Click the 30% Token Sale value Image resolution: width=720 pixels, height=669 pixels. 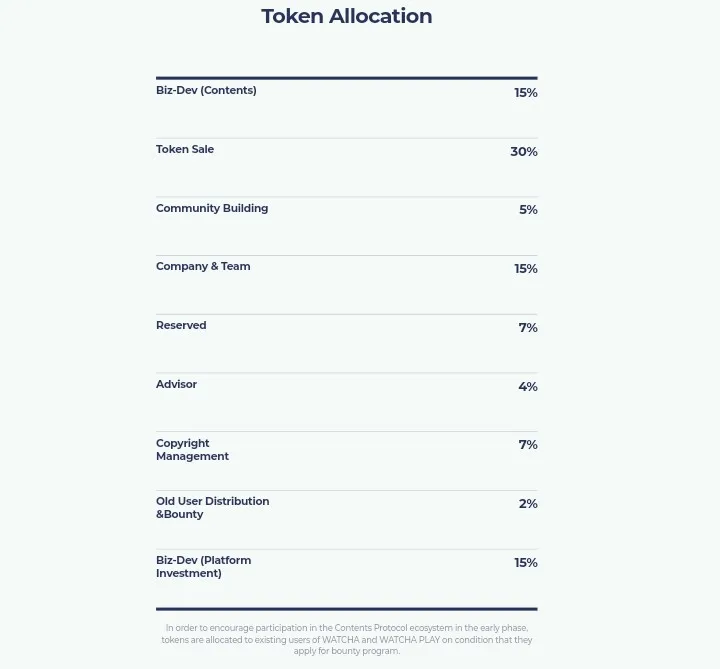524,152
